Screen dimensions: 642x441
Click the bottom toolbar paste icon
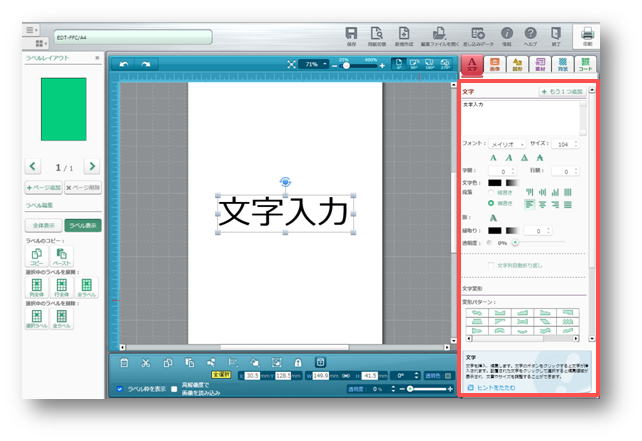(x=189, y=363)
